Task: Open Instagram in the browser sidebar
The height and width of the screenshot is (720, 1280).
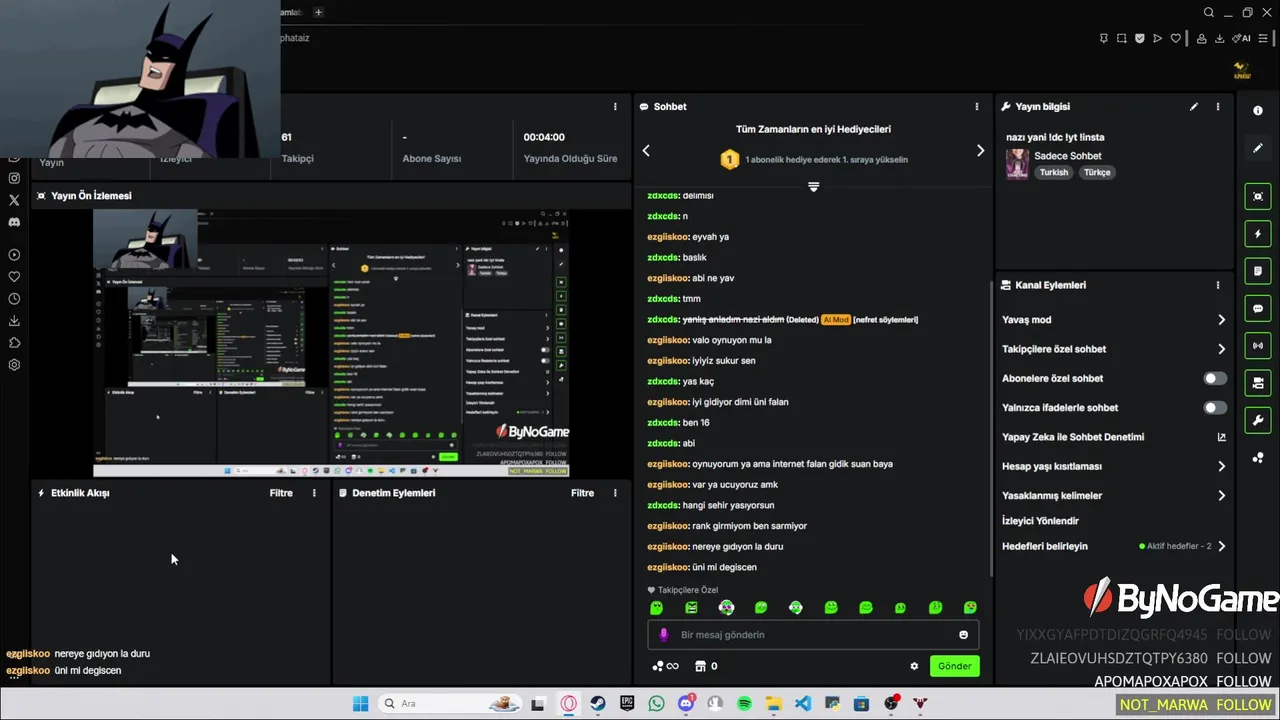Action: 14,178
